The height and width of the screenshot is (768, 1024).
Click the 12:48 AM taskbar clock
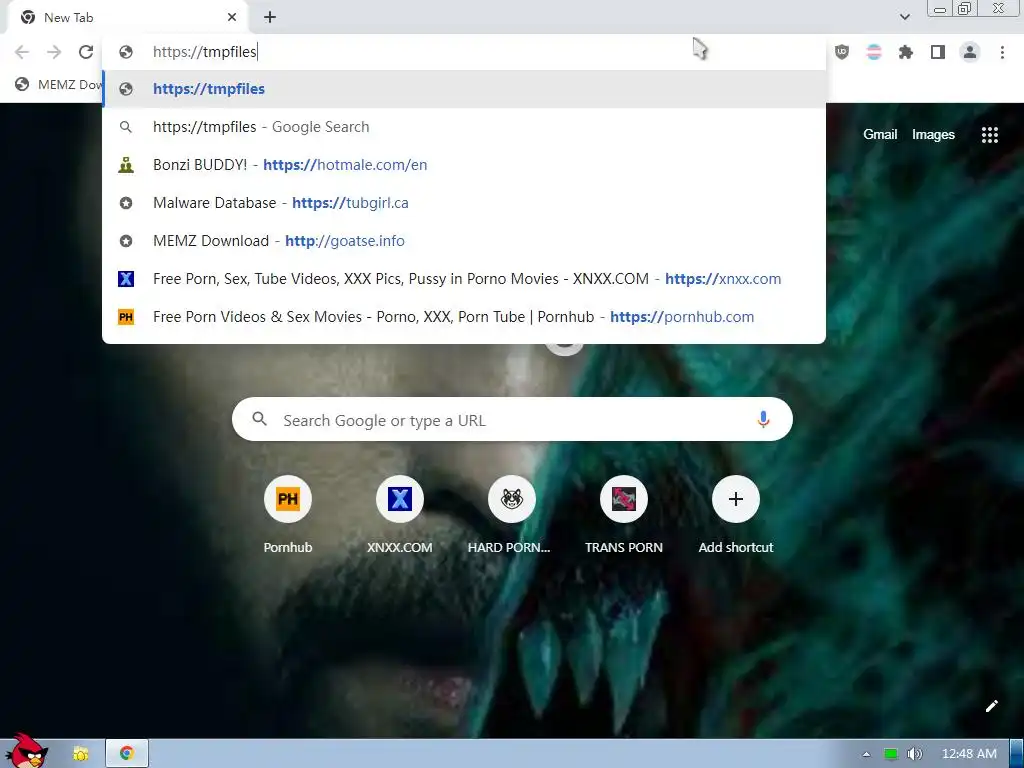pos(969,754)
